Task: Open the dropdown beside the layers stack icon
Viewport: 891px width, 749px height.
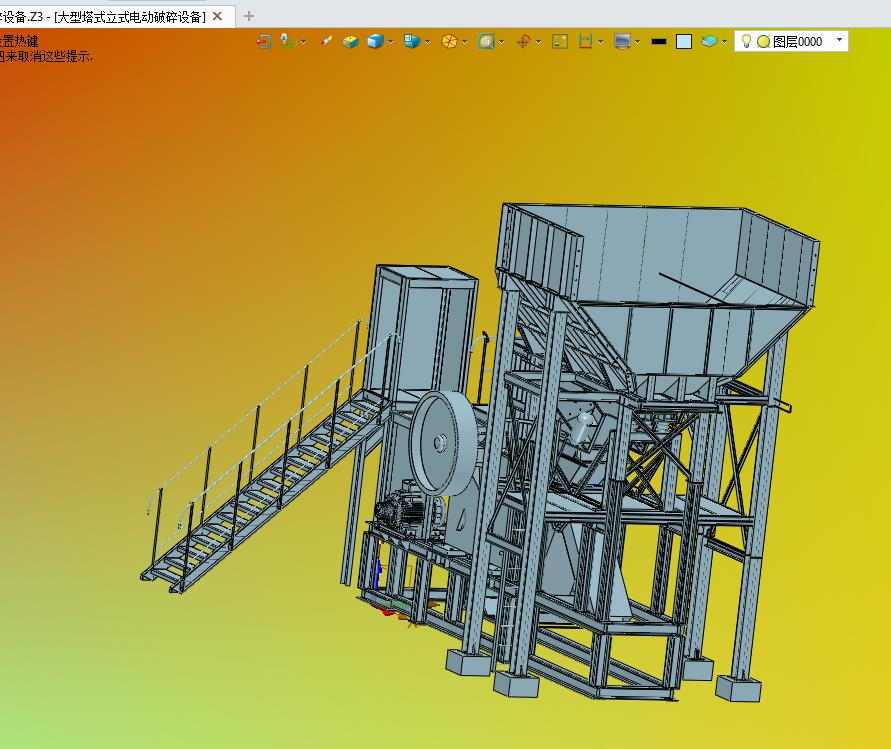Action: [725, 42]
